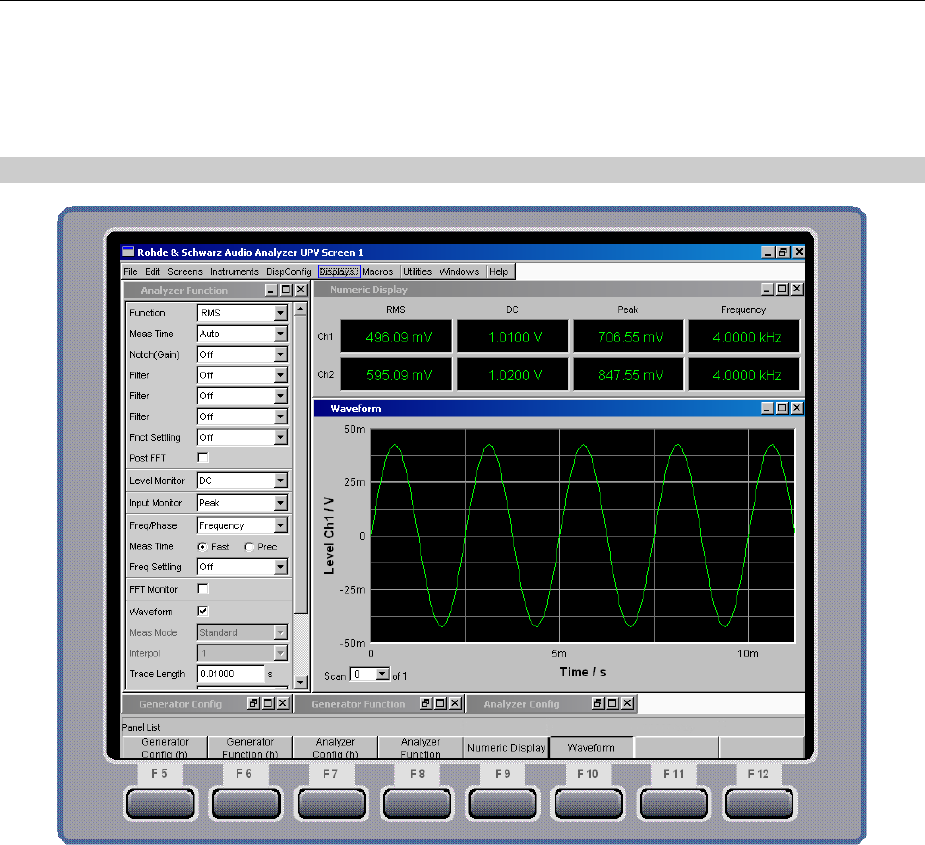Push the F7 hardware key

[332, 804]
